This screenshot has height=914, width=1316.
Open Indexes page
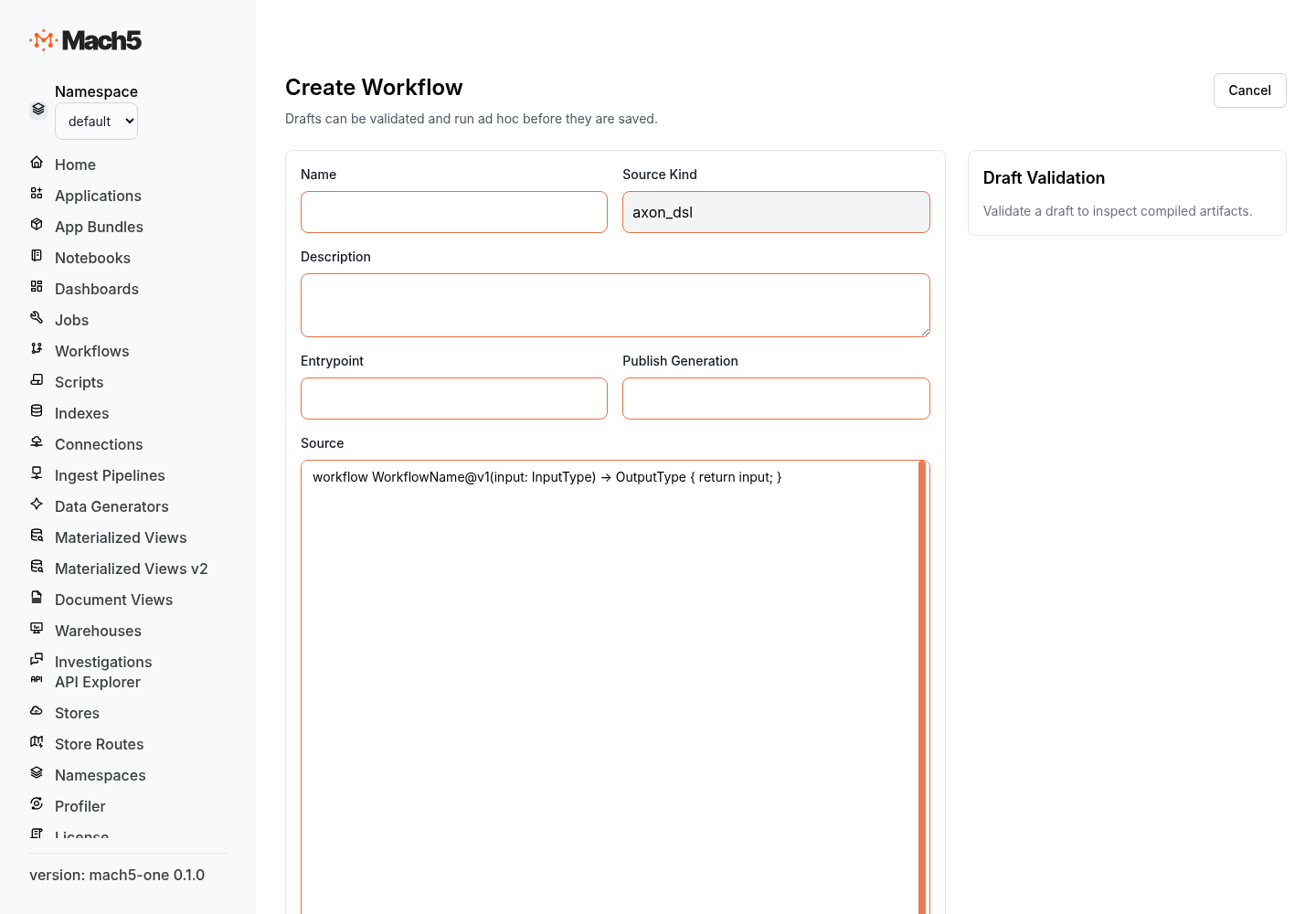(81, 413)
